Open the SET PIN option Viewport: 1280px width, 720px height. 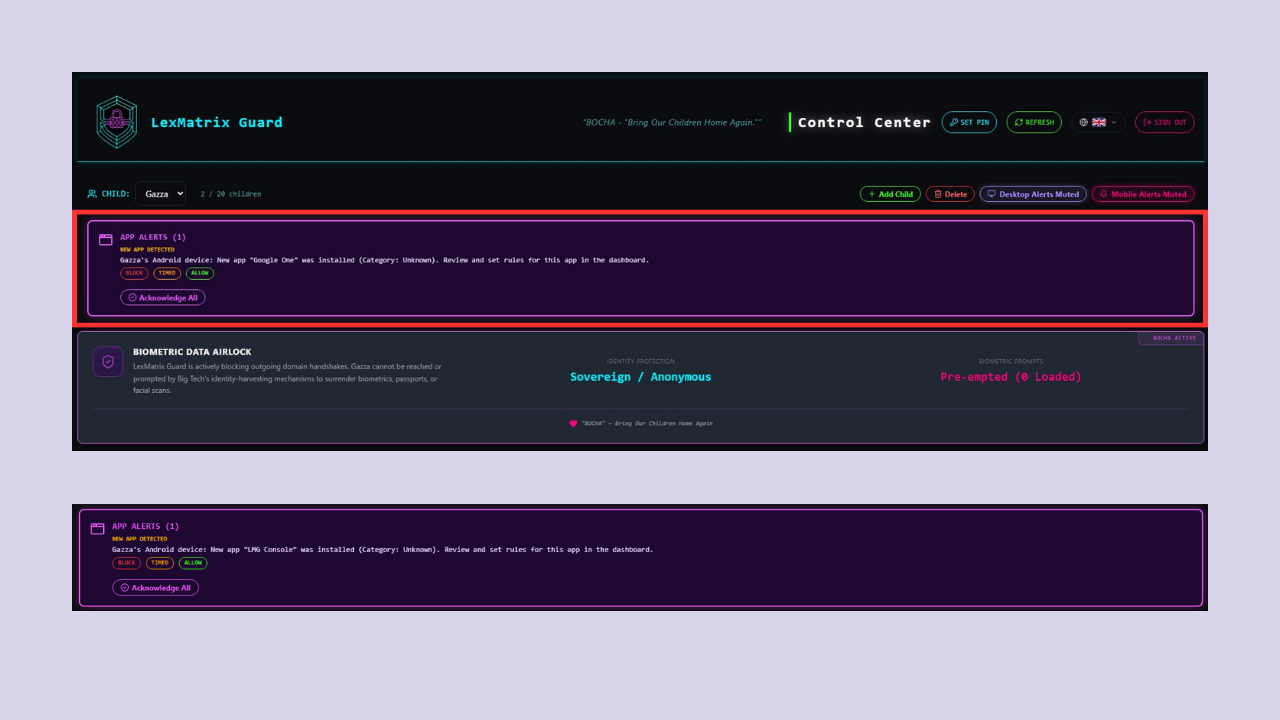coord(969,122)
